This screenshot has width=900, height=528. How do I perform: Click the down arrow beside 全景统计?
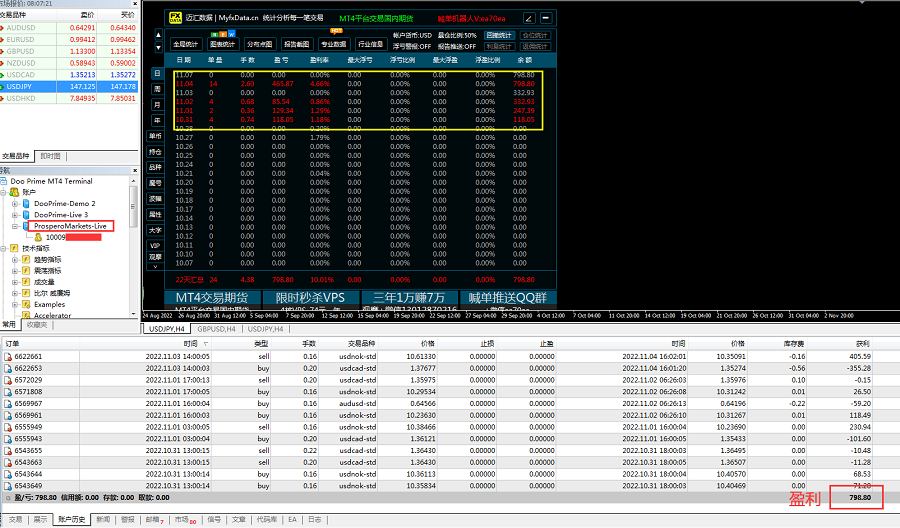159,48
